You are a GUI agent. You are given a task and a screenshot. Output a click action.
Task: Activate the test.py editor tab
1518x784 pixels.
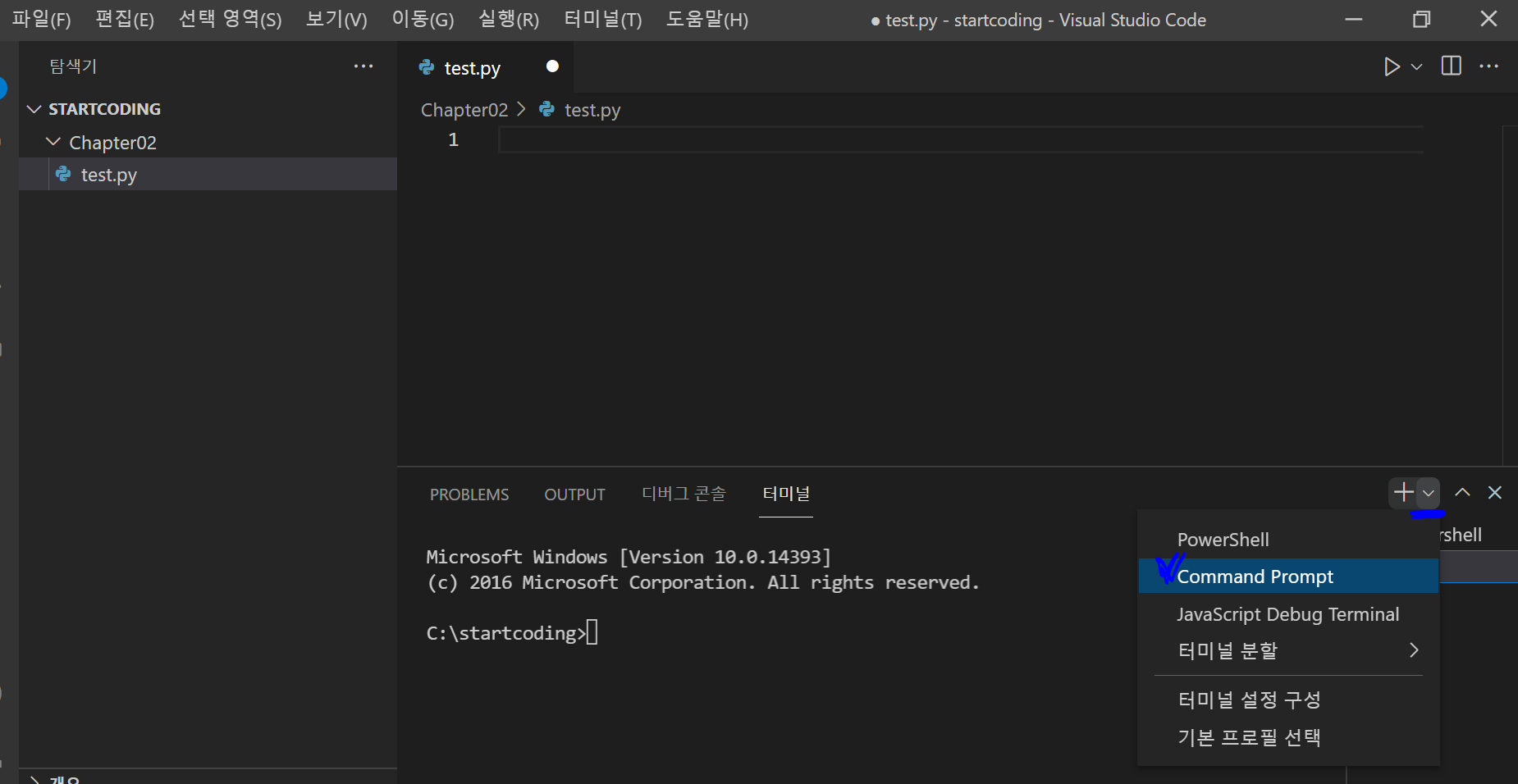[485, 67]
